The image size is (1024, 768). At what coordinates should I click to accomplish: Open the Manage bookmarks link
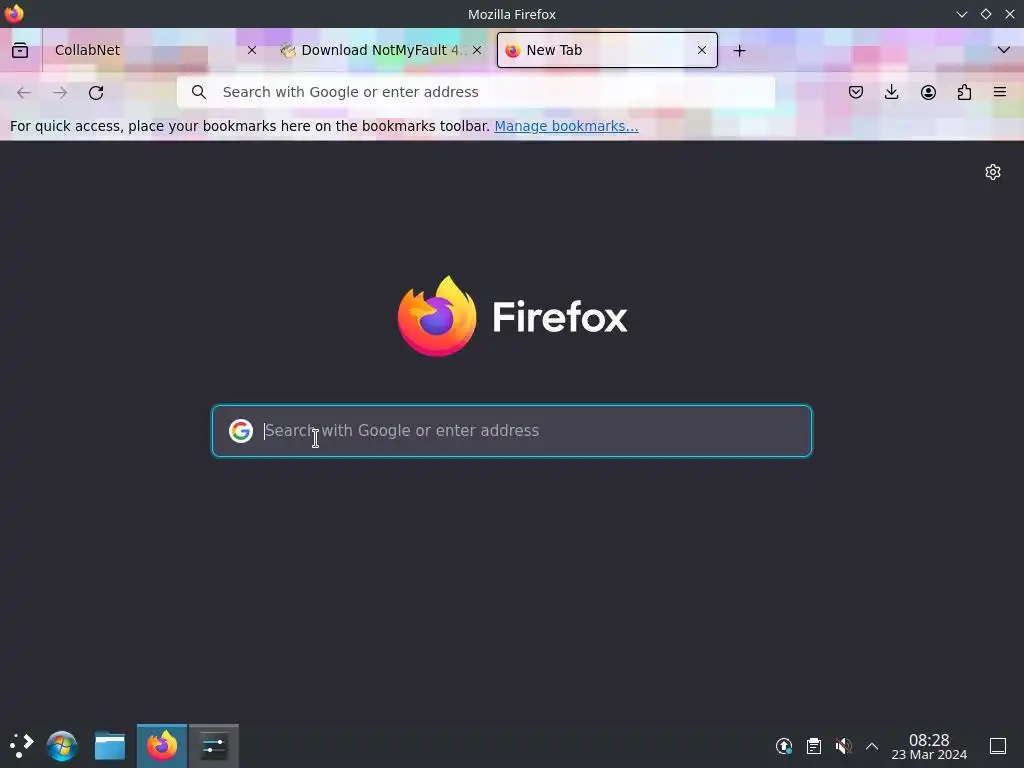tap(566, 126)
